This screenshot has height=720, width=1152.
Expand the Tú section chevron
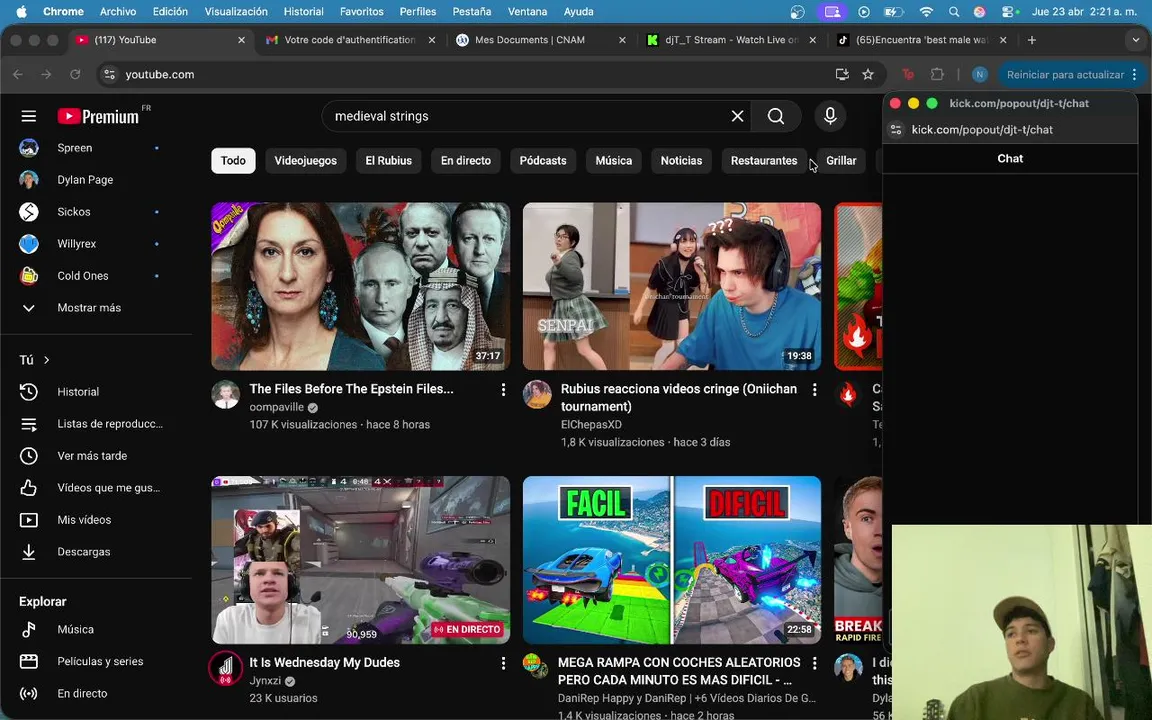click(47, 360)
